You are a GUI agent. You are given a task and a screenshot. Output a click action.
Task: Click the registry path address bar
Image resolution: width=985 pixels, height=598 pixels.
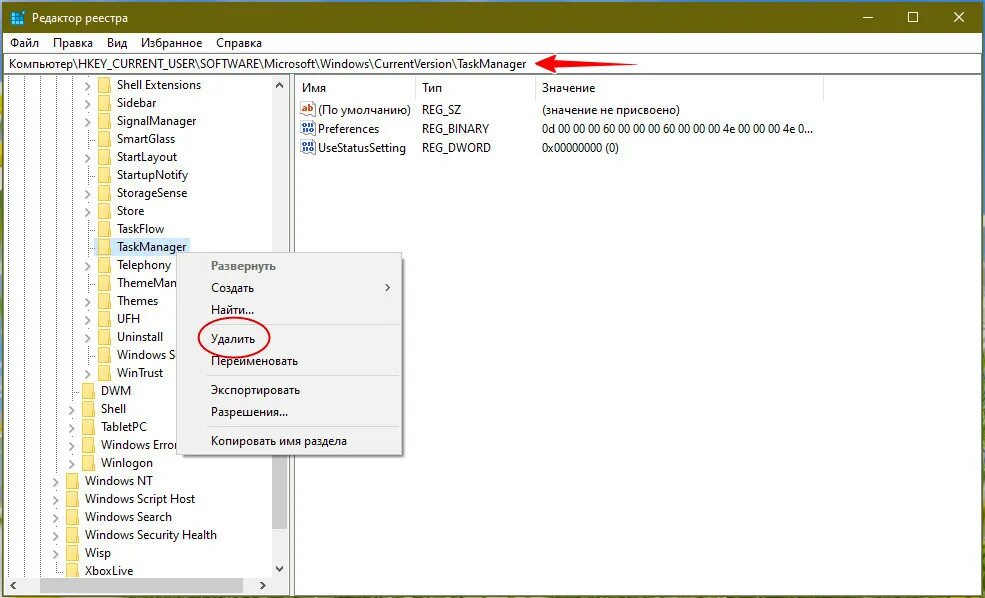492,64
